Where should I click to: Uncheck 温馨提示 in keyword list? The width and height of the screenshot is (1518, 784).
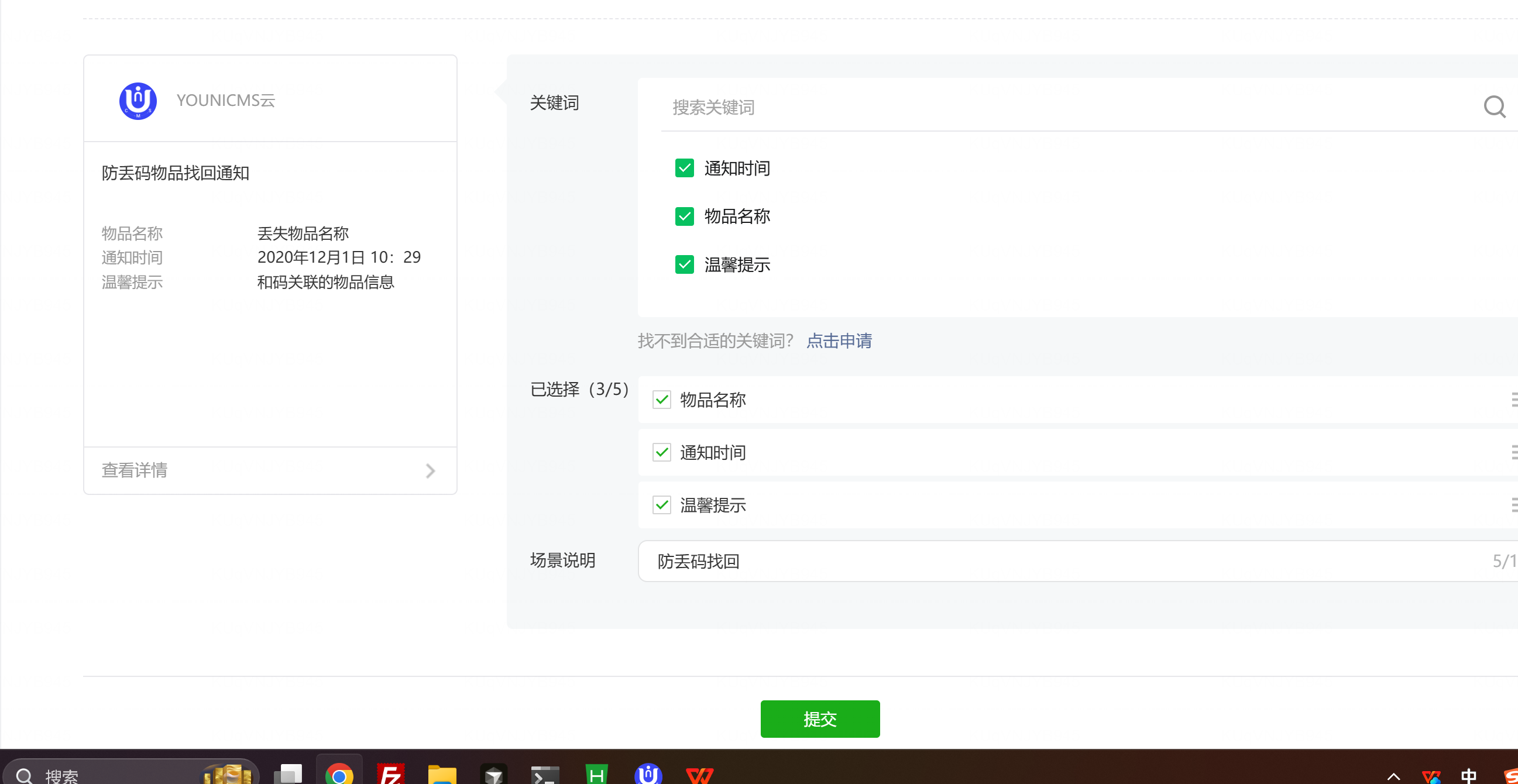(684, 264)
